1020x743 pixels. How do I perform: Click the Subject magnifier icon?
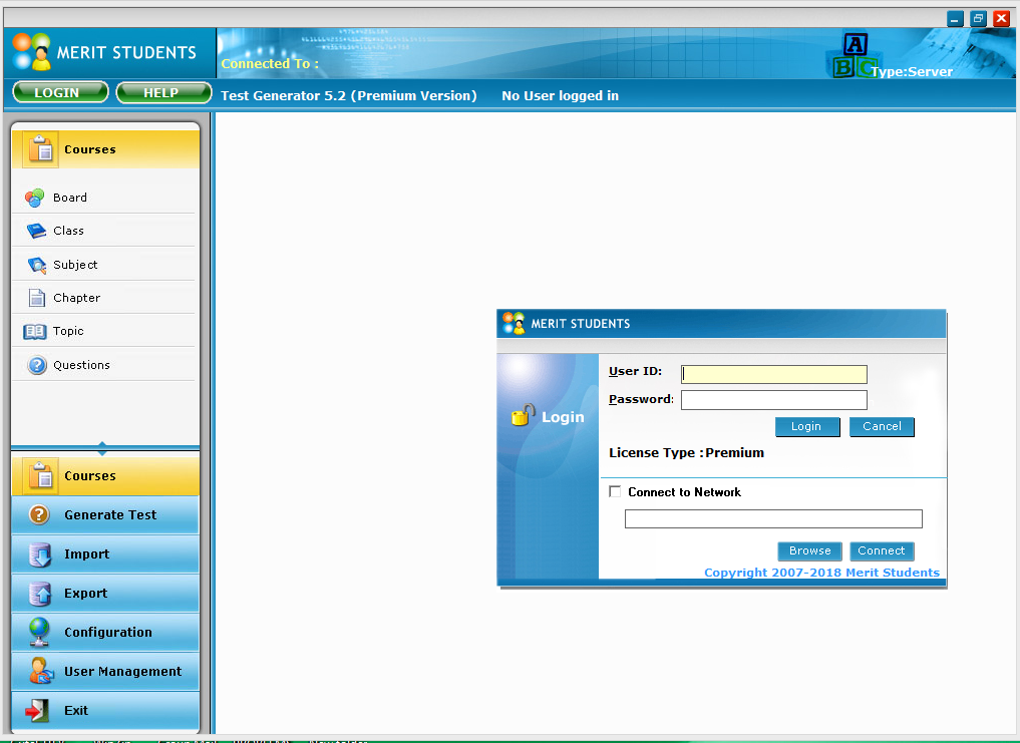[x=37, y=265]
